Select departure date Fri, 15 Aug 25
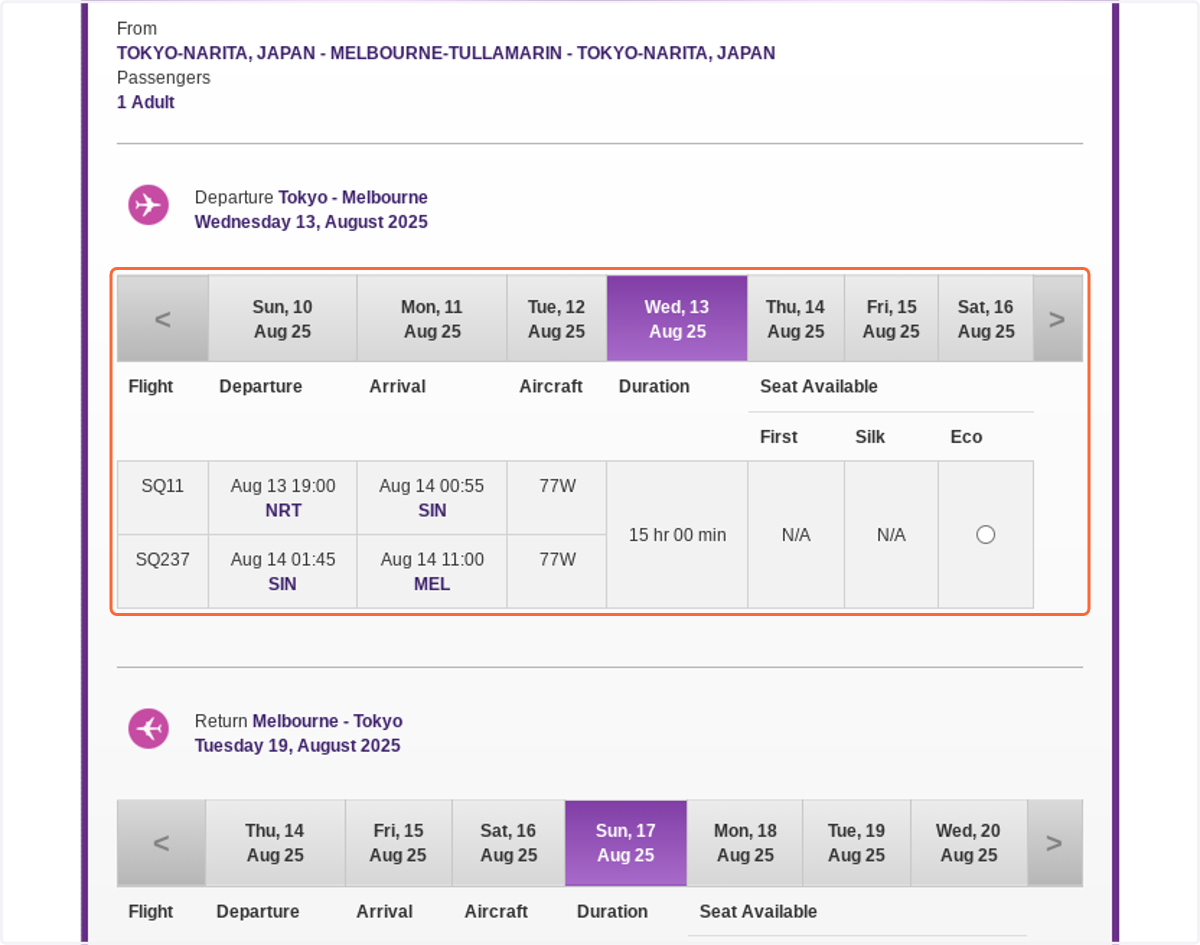The width and height of the screenshot is (1200, 945). click(891, 319)
